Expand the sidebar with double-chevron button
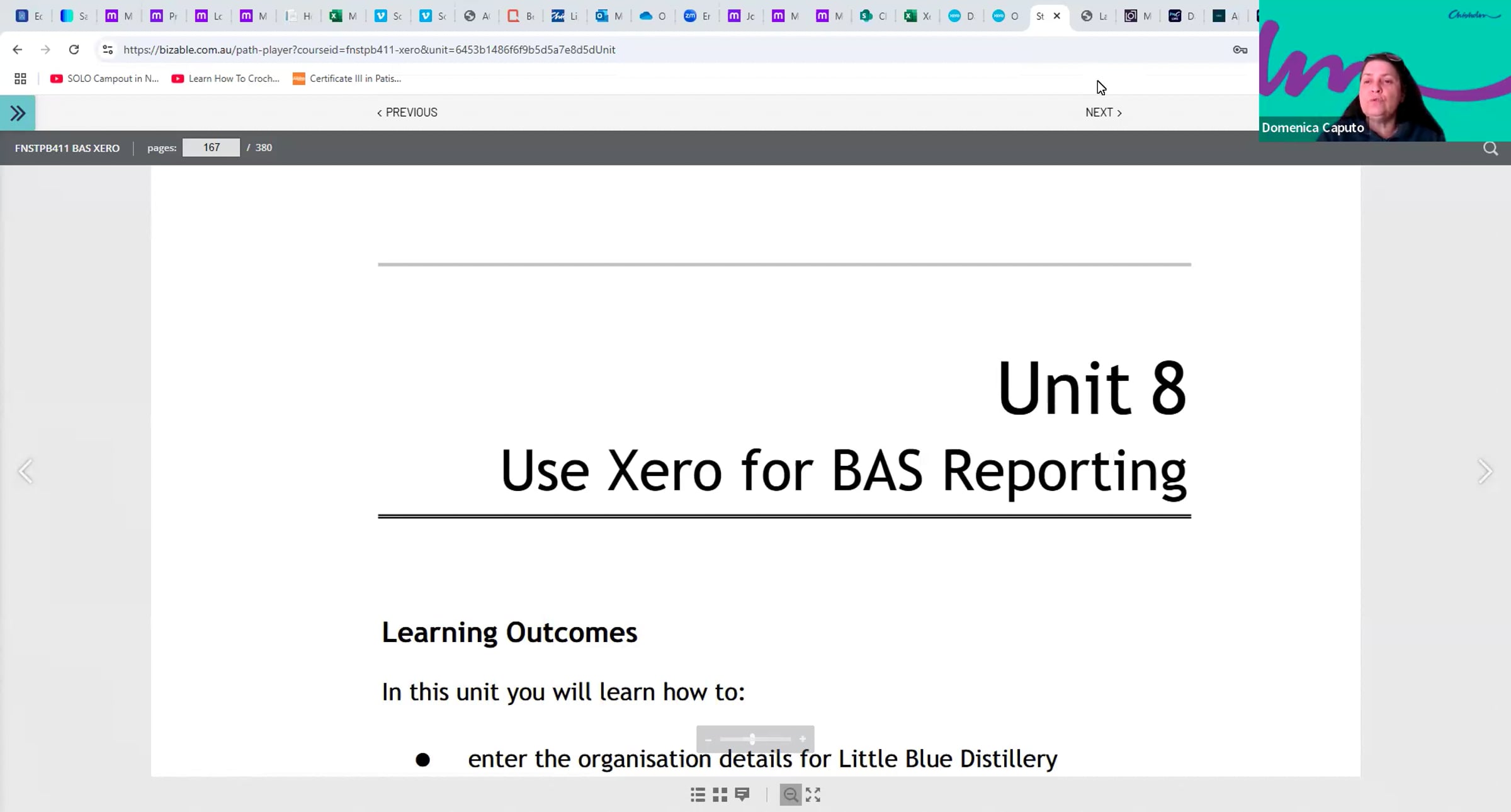Viewport: 1511px width, 812px height. tap(18, 113)
